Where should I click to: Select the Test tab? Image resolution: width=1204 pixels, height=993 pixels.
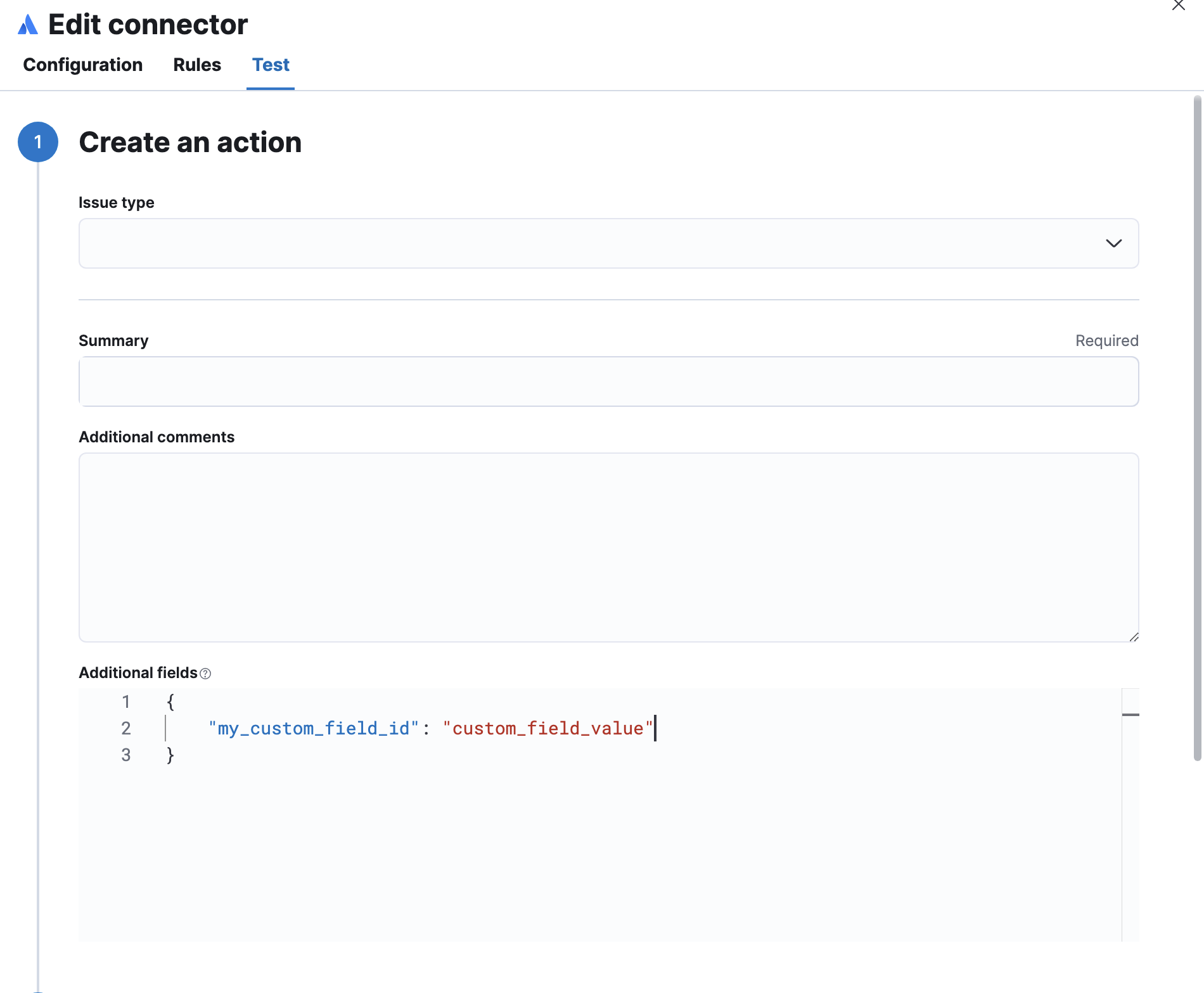(271, 65)
